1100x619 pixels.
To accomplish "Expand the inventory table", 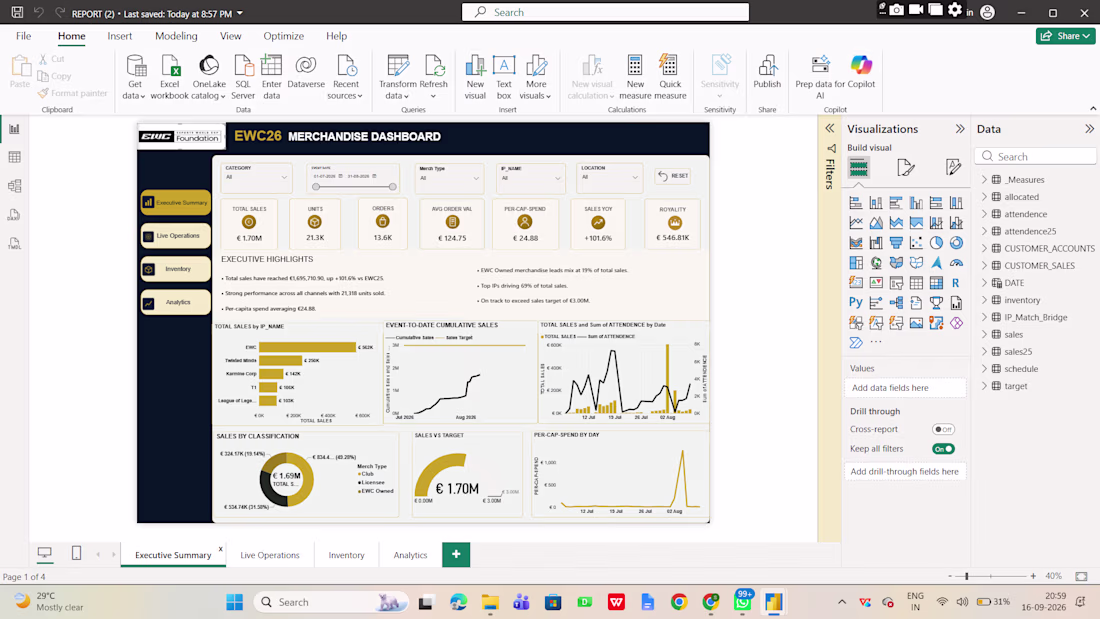I will [984, 300].
